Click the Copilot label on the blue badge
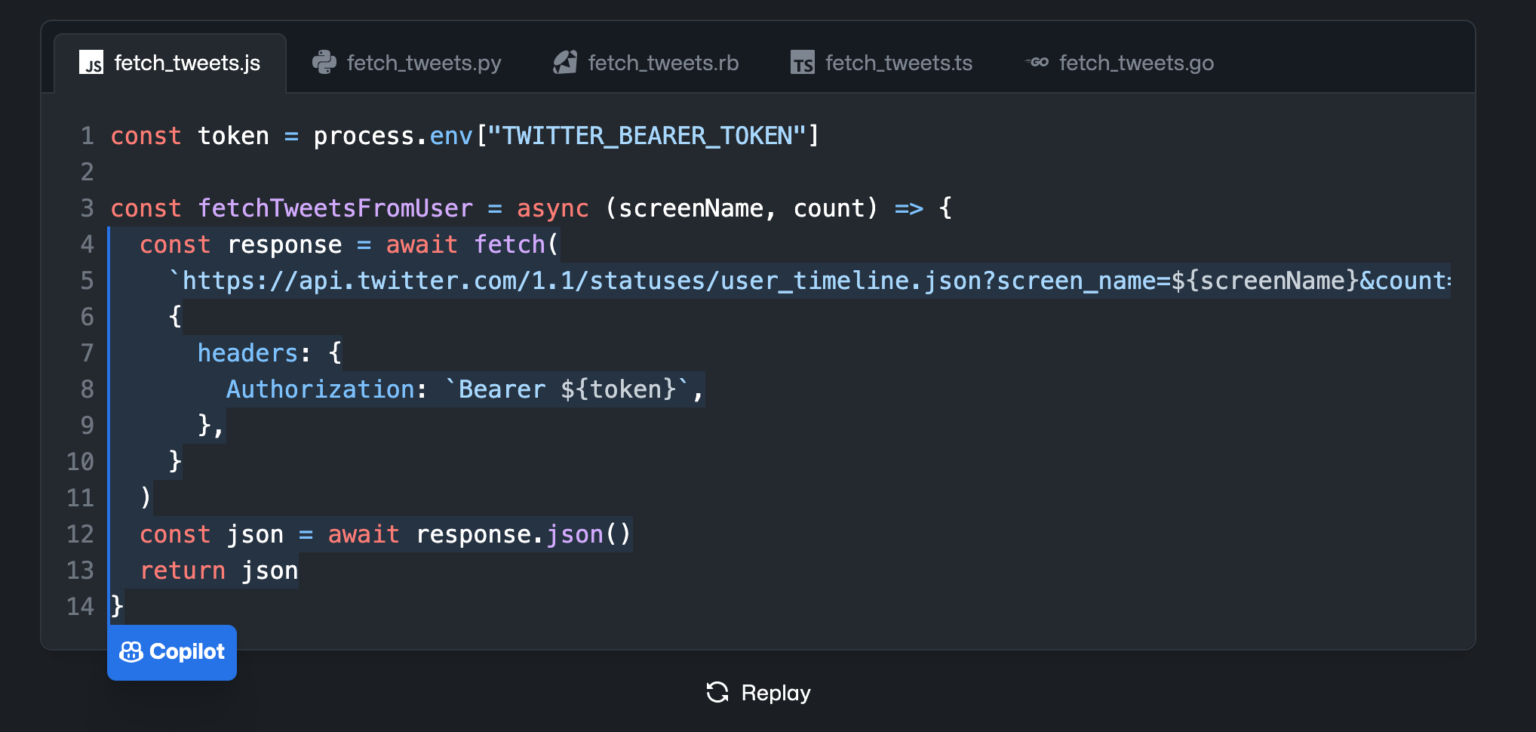Viewport: 1536px width, 732px height. coord(187,652)
